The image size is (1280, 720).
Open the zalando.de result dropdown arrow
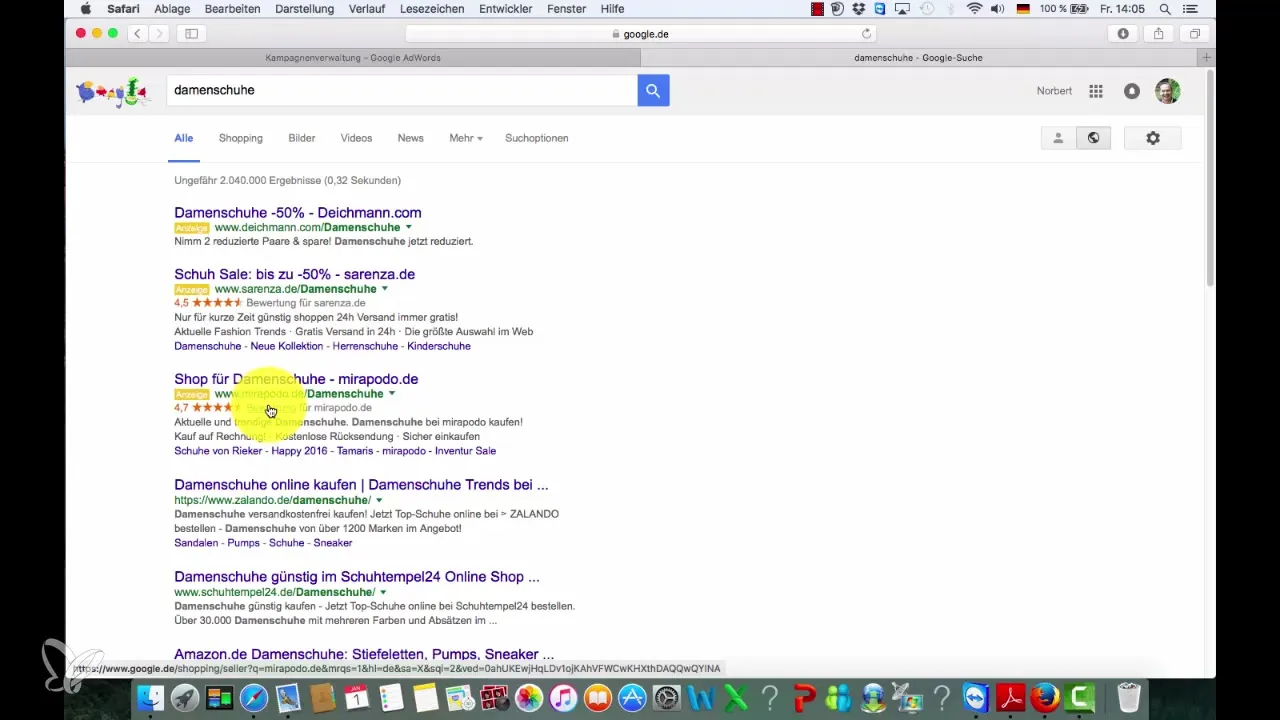[379, 500]
